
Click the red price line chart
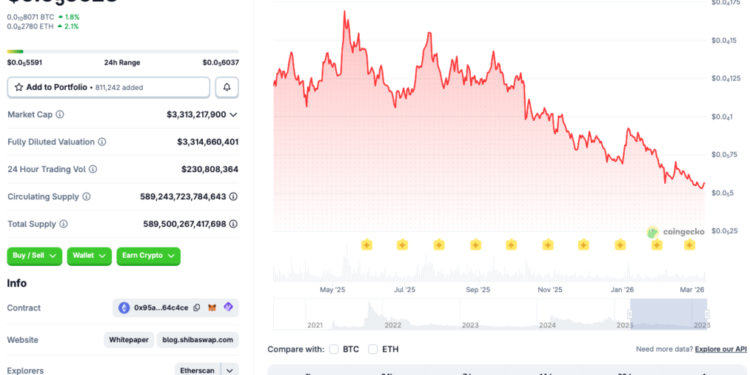pyautogui.click(x=489, y=99)
